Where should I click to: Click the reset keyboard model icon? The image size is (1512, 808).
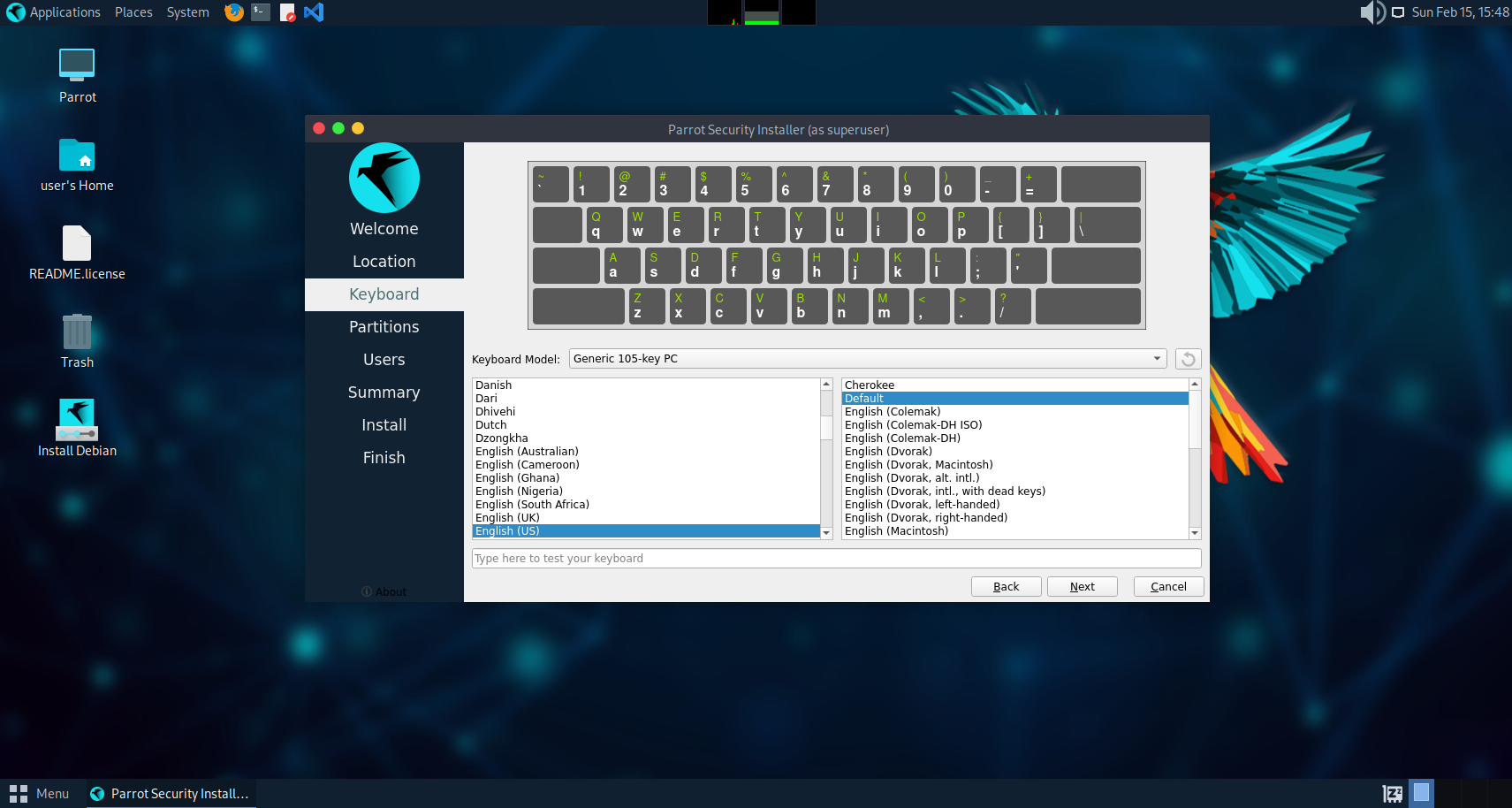point(1188,359)
